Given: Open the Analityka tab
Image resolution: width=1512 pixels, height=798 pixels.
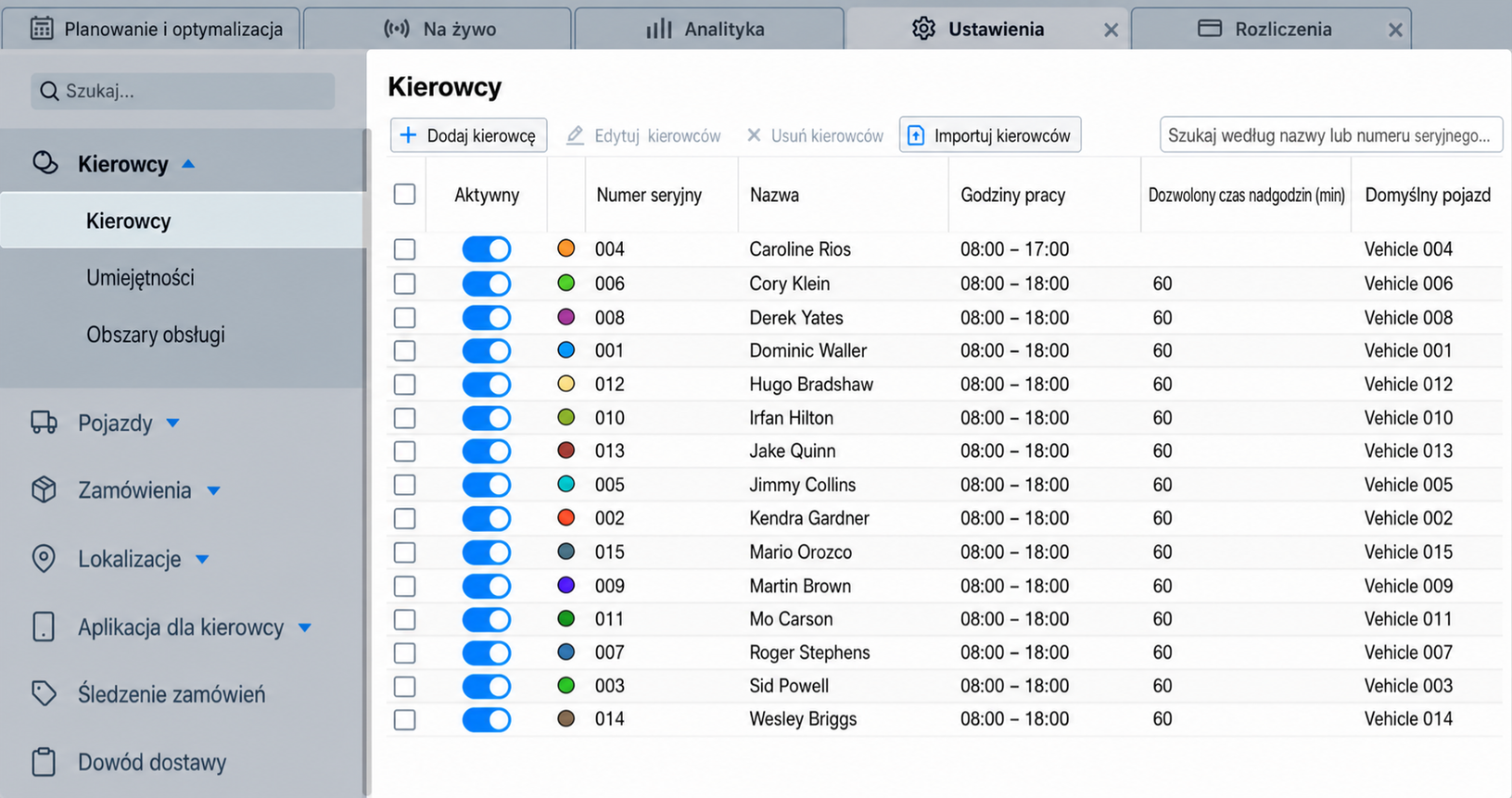Looking at the screenshot, I should click(x=709, y=29).
